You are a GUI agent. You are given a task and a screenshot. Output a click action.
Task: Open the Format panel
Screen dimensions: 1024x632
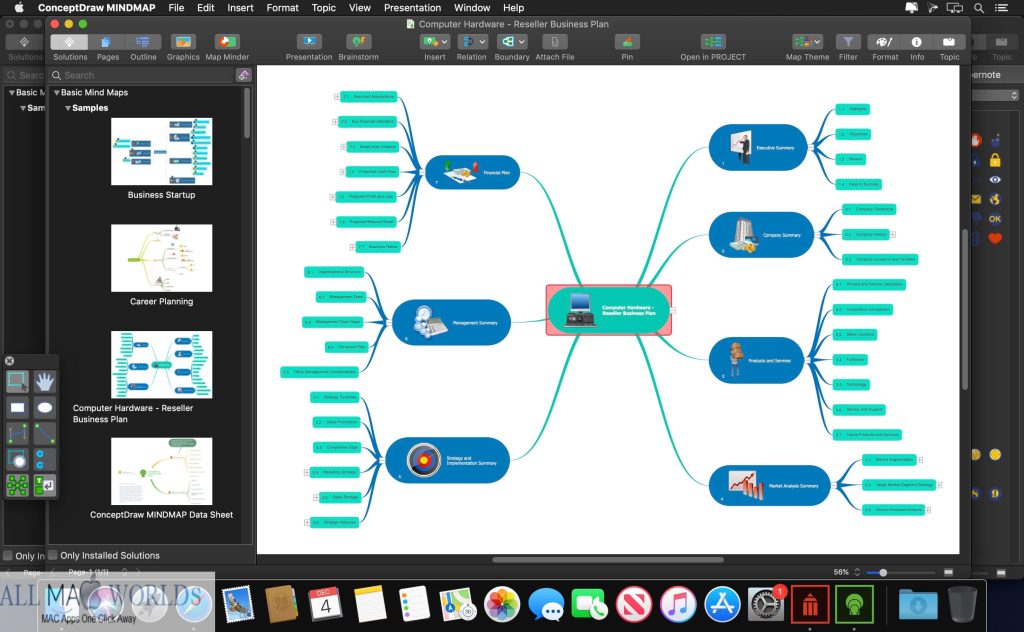[x=884, y=42]
